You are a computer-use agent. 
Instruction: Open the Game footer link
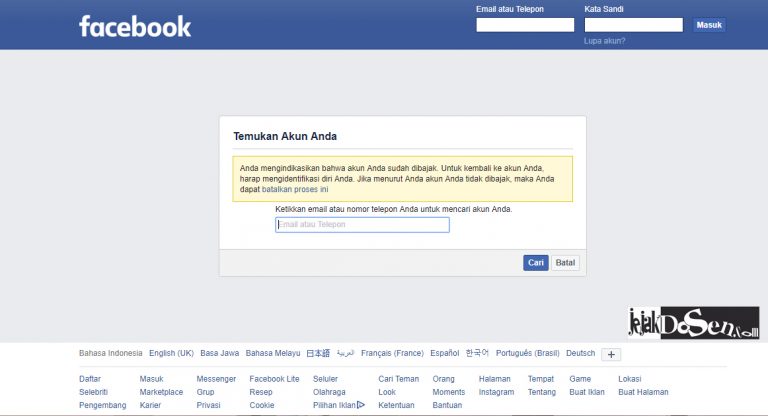pyautogui.click(x=580, y=379)
